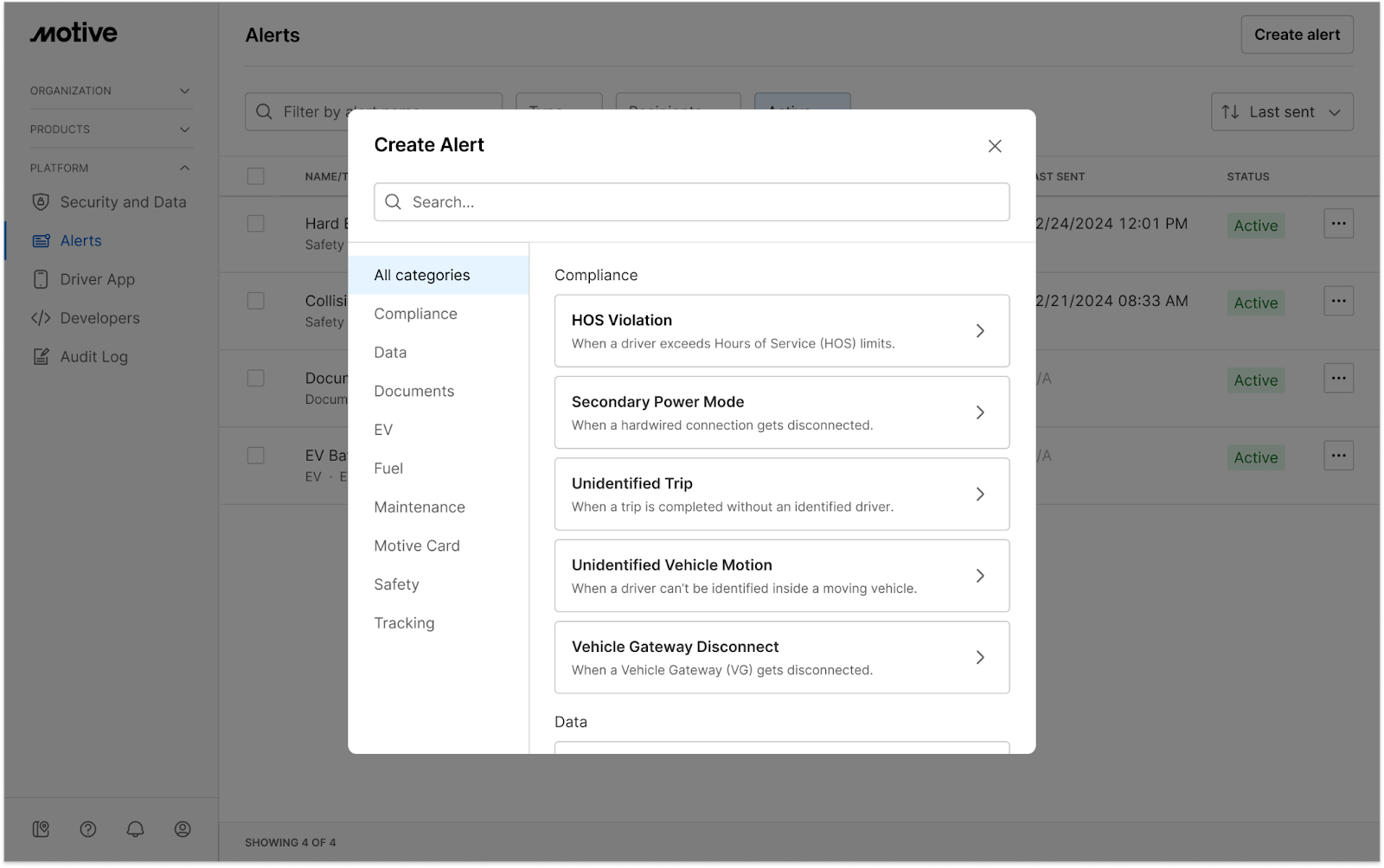Open the Driver App phone icon
The image size is (1384, 868).
(41, 279)
